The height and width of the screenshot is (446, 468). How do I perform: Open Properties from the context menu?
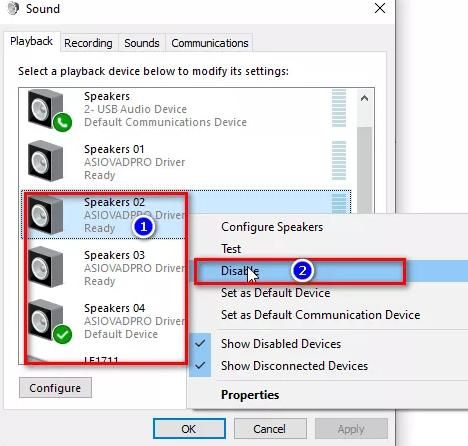coord(250,395)
